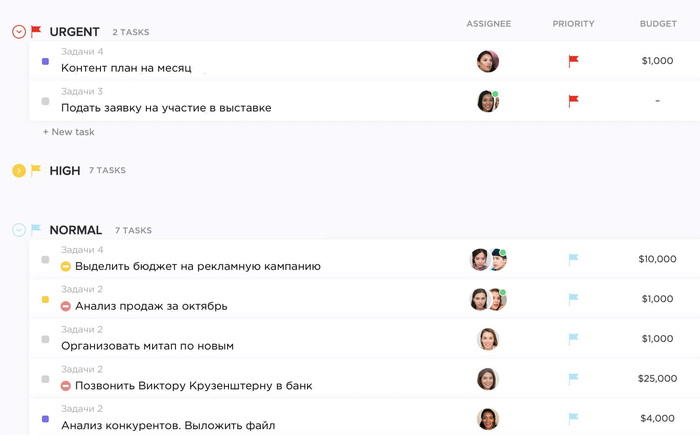Screen dimensions: 700x441
Task: Open task Организовать митап по новым
Action: pyautogui.click(x=147, y=346)
